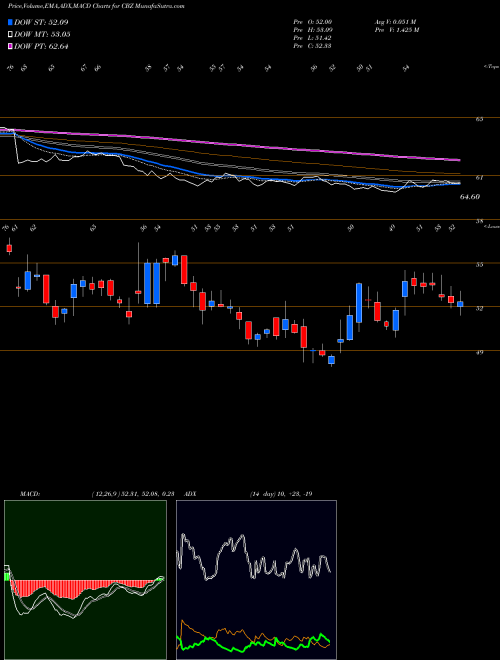
Task: Click the 'Pre H: 53.09' high value
Action: (x=313, y=30)
